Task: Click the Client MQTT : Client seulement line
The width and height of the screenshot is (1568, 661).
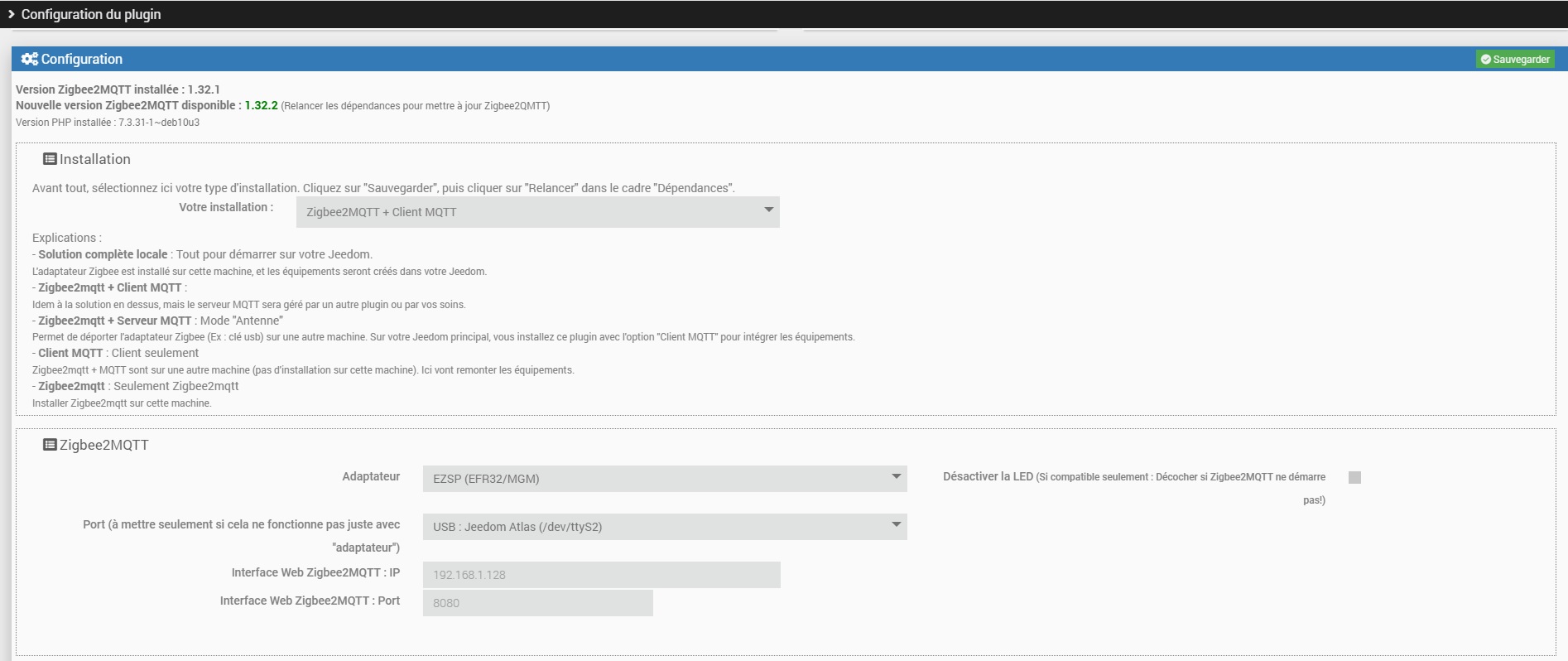Action: click(x=116, y=353)
